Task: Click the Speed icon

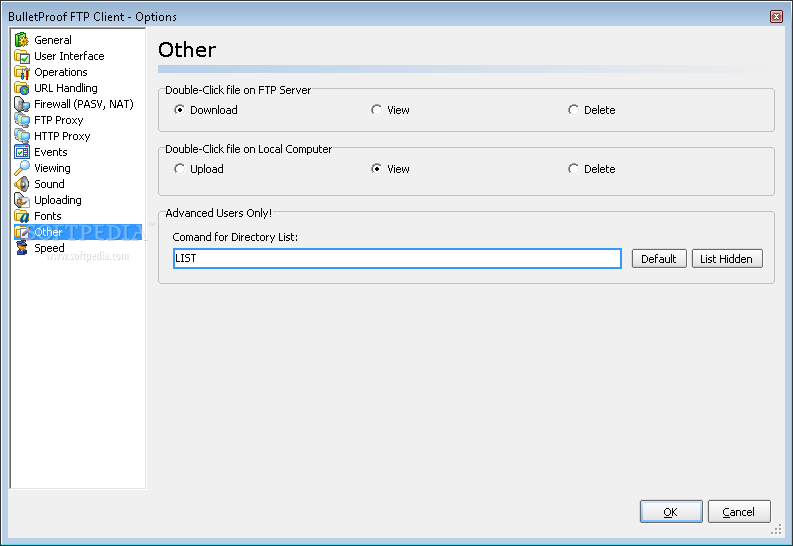Action: click(22, 248)
